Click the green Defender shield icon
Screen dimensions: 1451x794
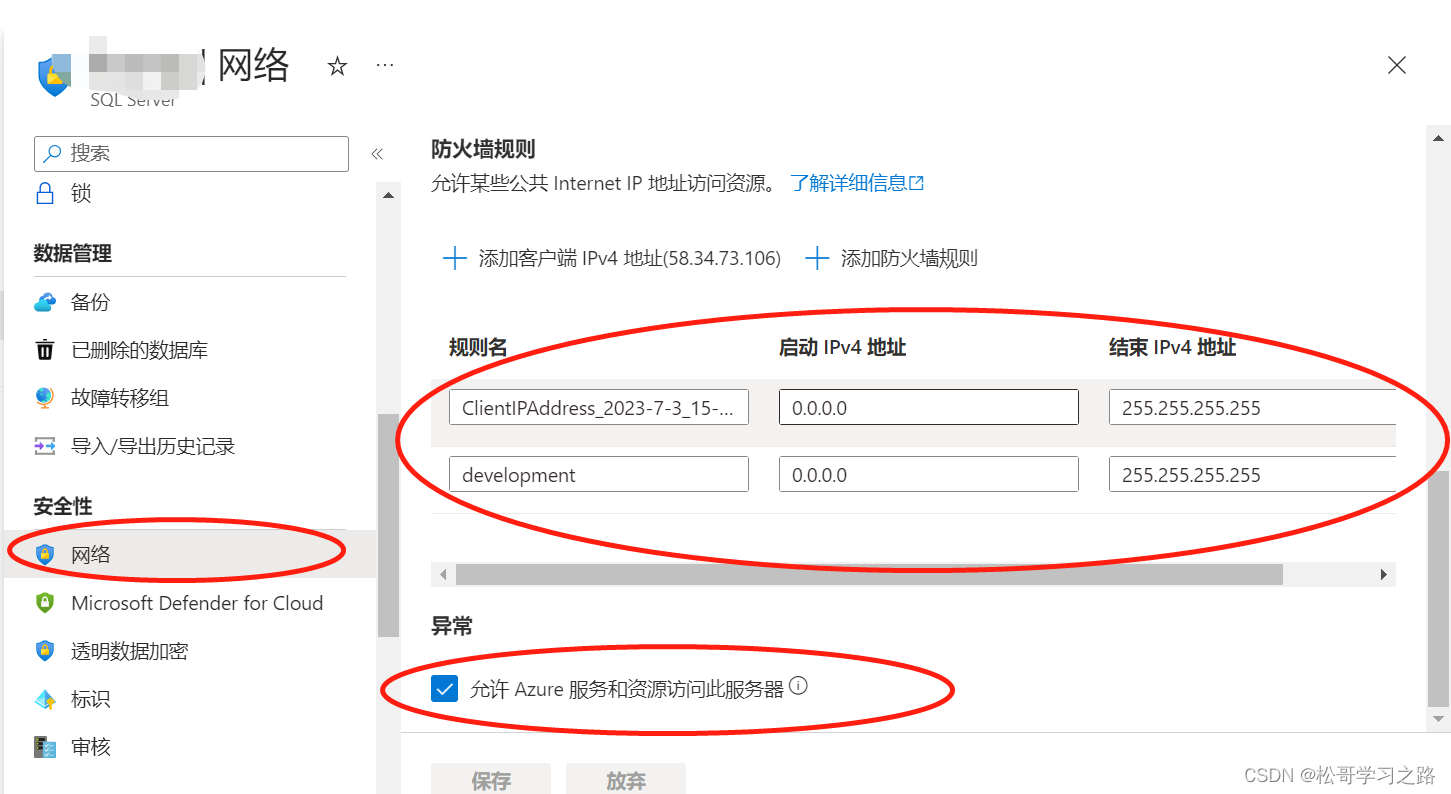[x=45, y=603]
